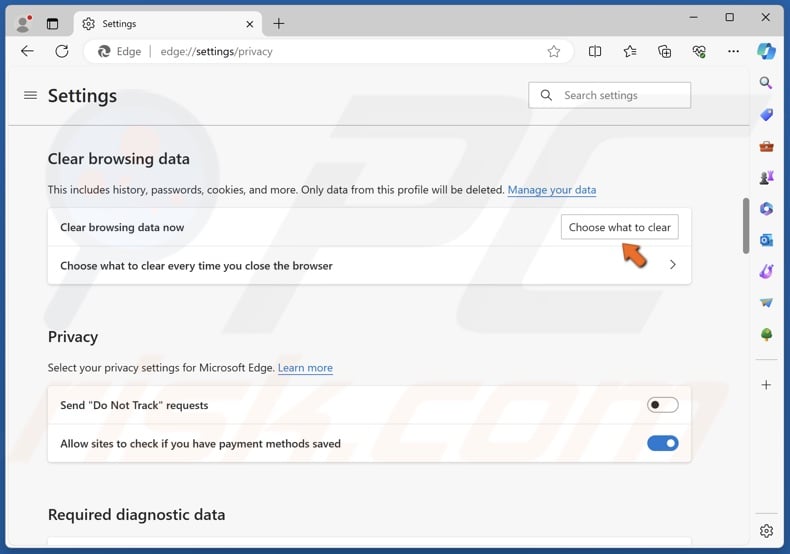Viewport: 790px width, 554px height.
Task: Click the Settings tab title
Action: pos(119,24)
